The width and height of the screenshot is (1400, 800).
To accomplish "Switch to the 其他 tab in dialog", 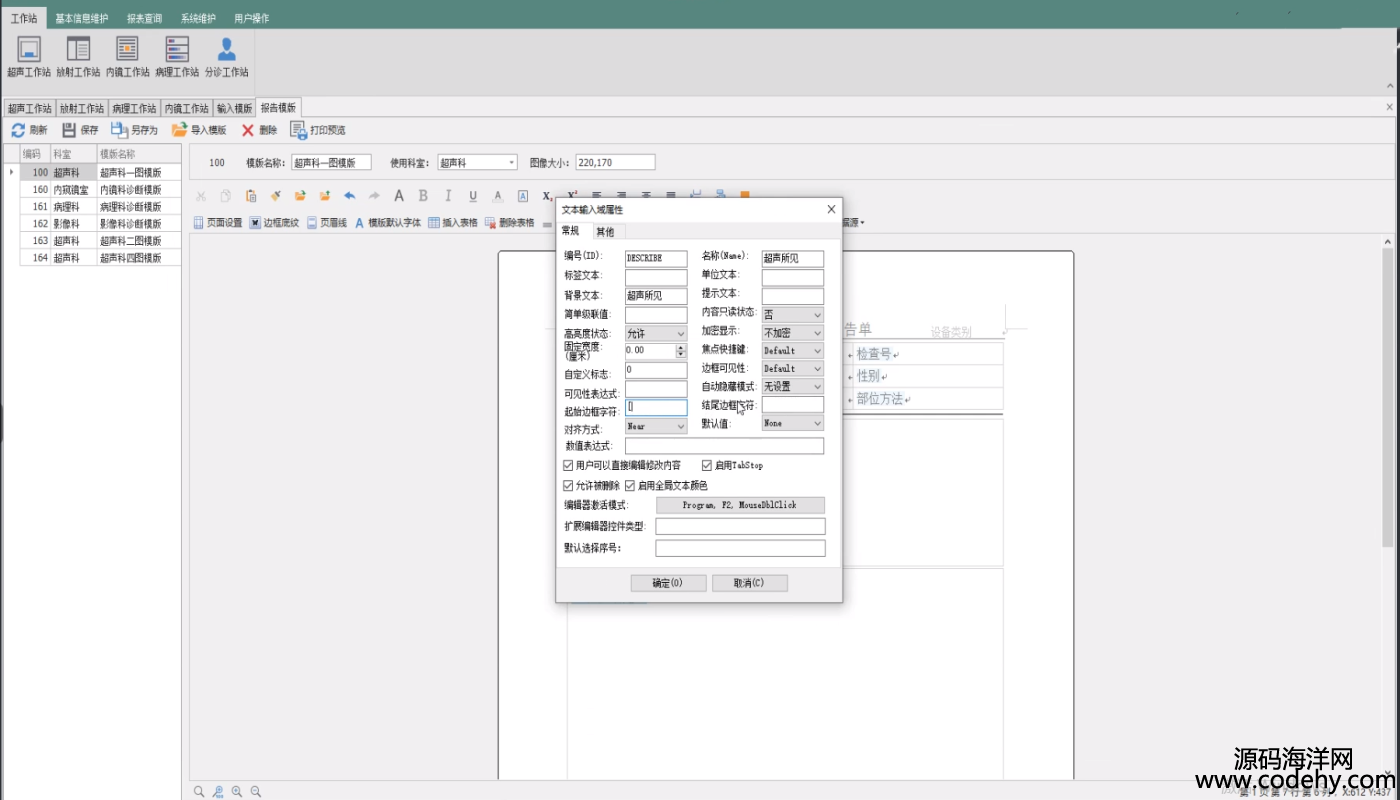I will pyautogui.click(x=605, y=232).
